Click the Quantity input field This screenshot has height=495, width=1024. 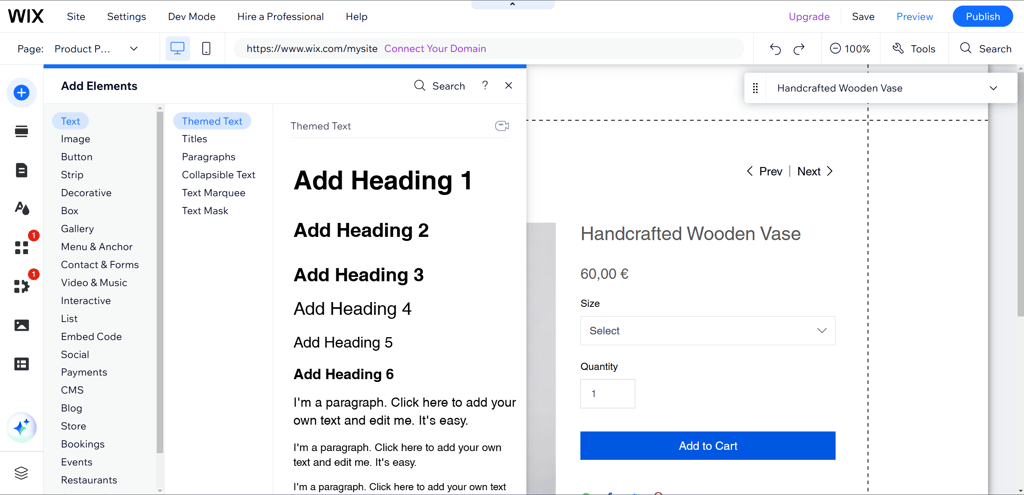coord(607,394)
